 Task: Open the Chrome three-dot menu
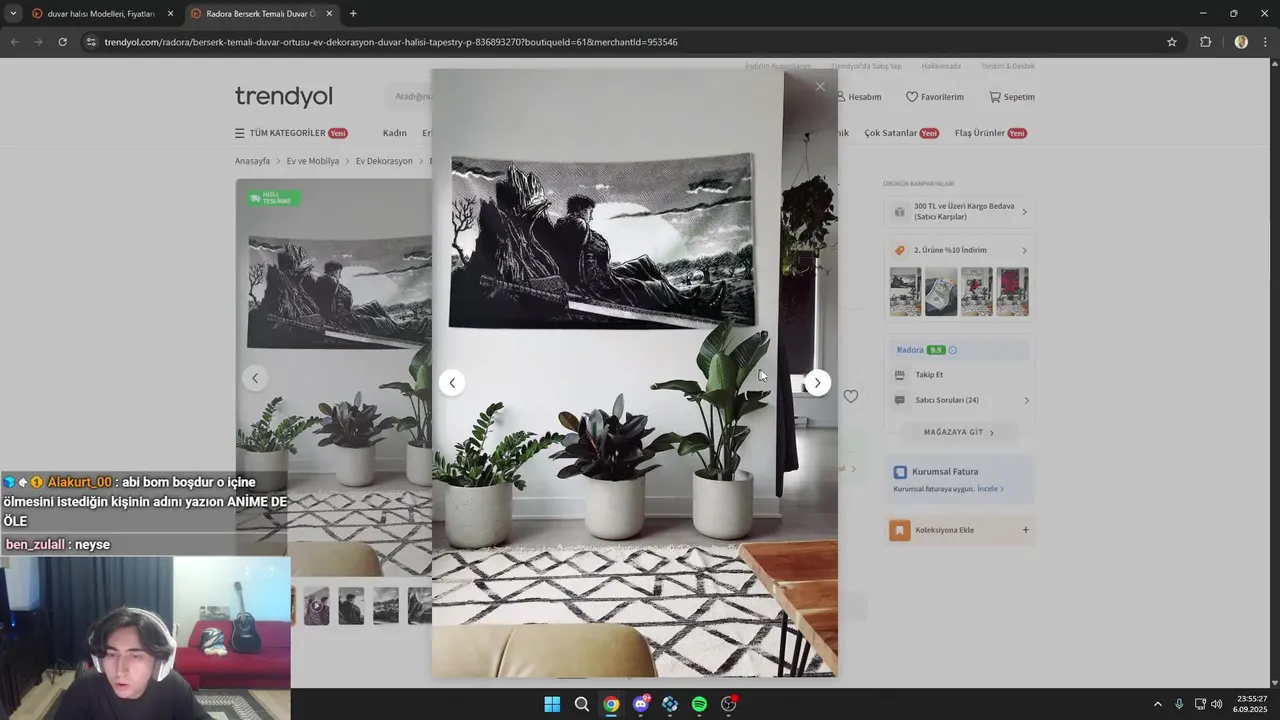point(1266,42)
